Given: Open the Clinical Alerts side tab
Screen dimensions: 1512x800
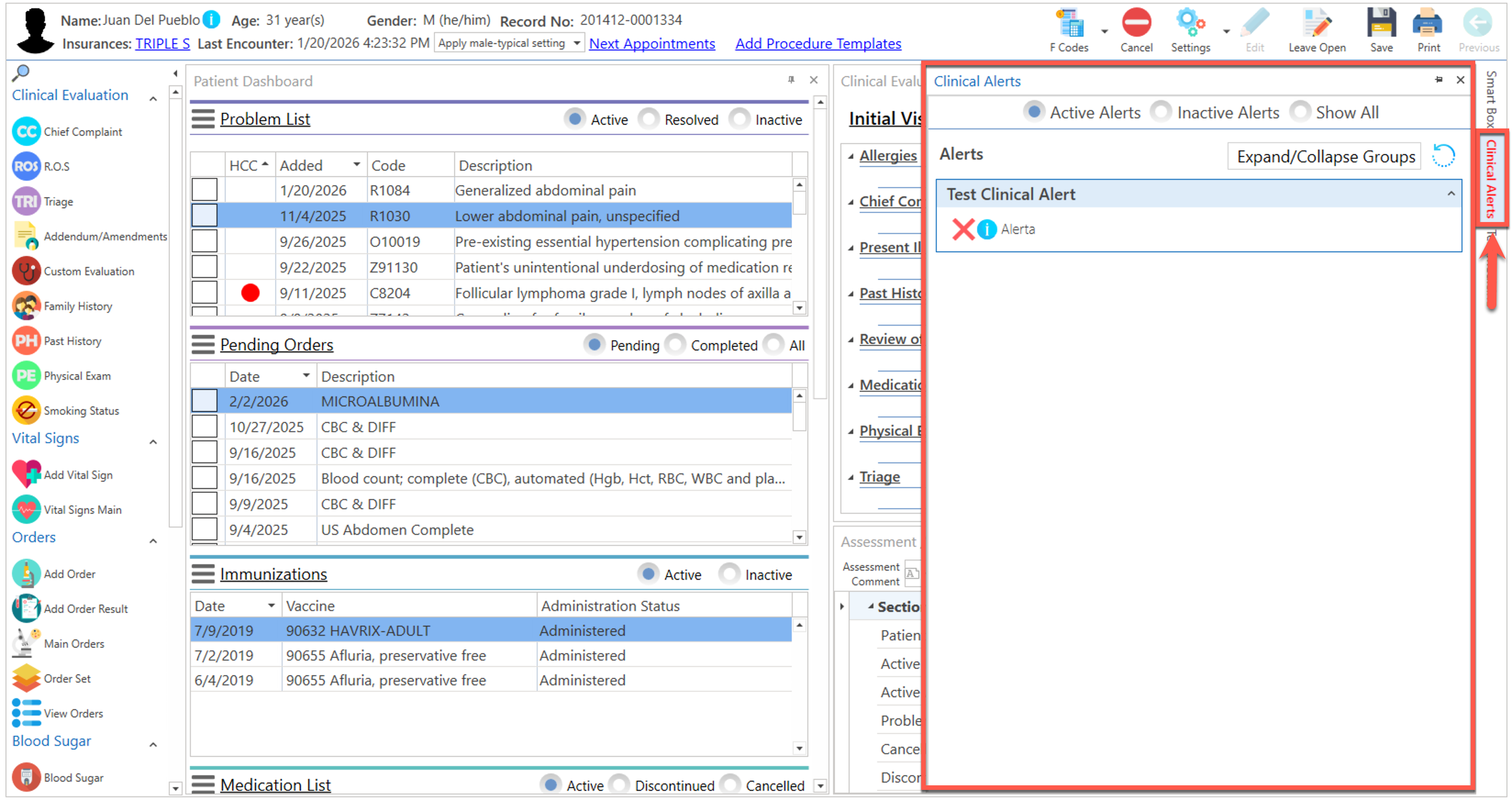Looking at the screenshot, I should click(x=1491, y=179).
